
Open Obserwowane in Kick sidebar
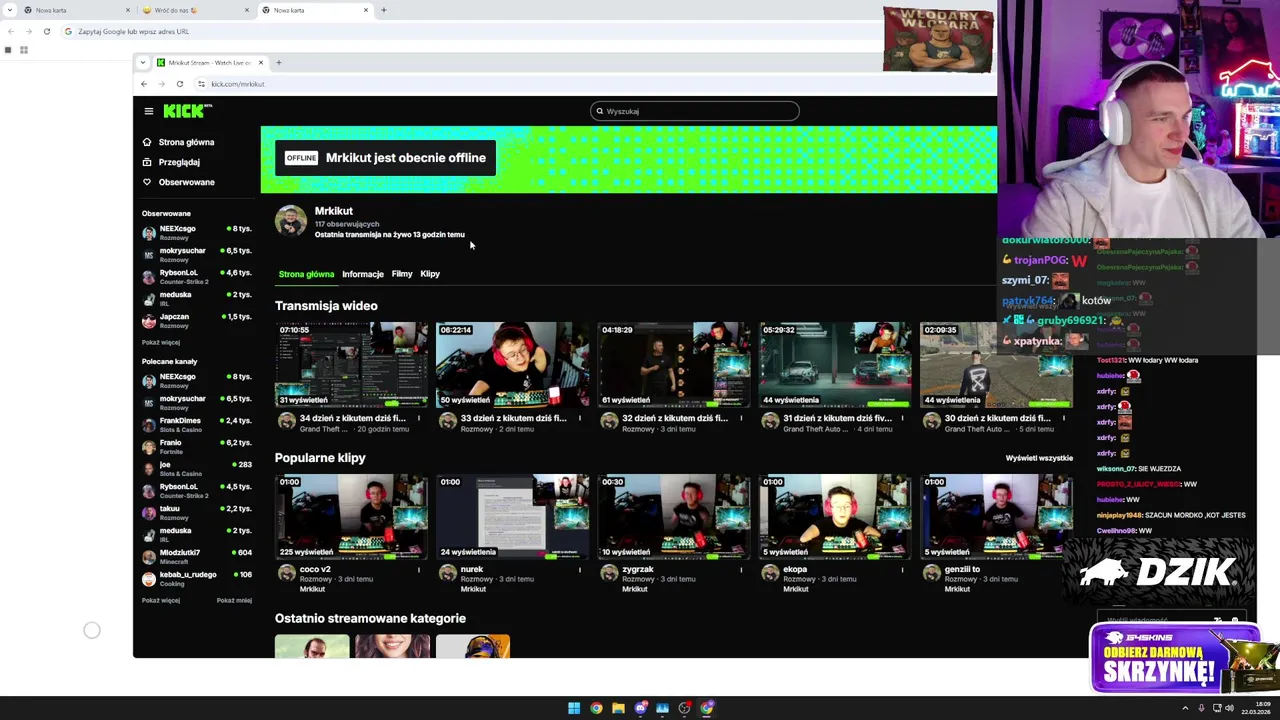pyautogui.click(x=186, y=182)
